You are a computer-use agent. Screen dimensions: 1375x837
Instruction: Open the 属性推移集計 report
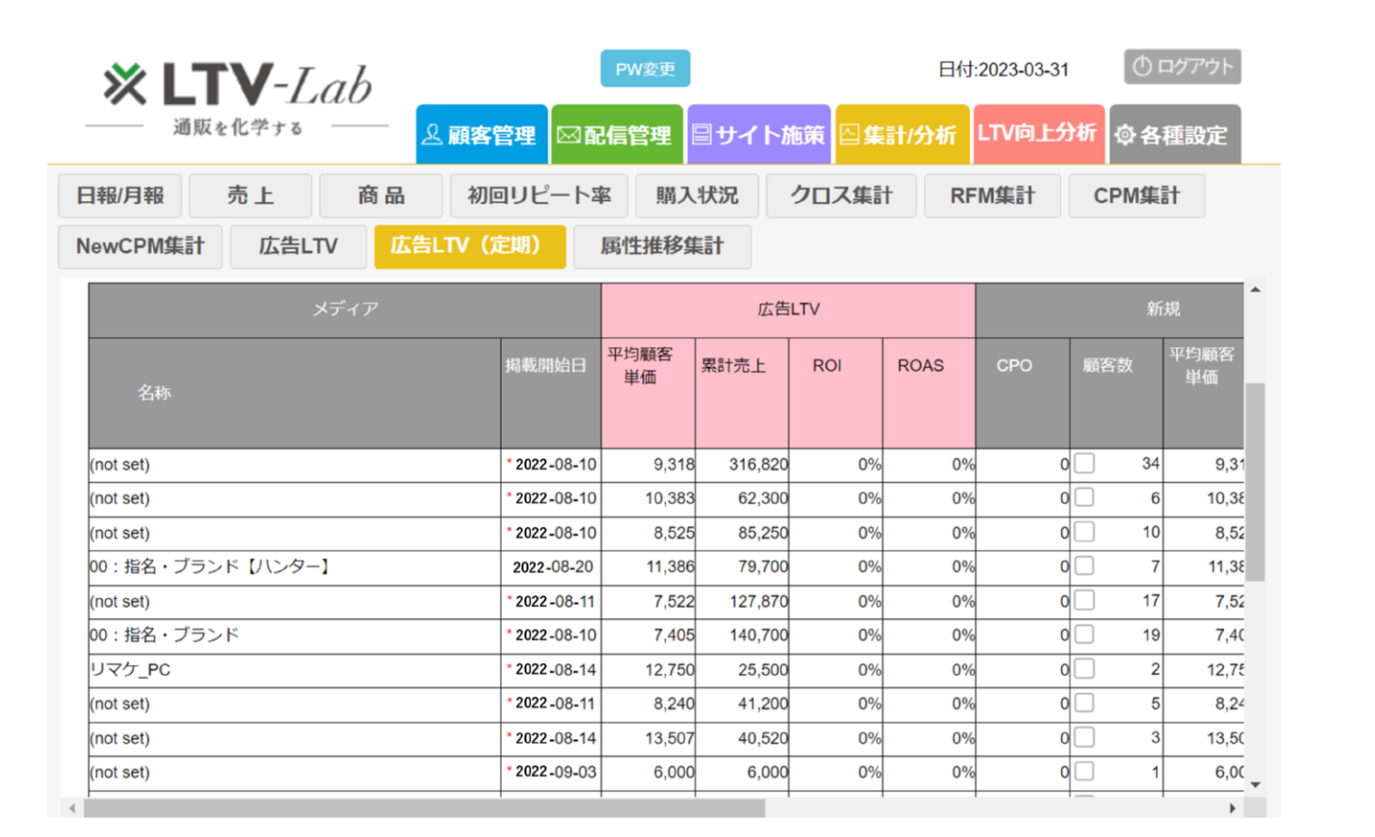pyautogui.click(x=662, y=247)
